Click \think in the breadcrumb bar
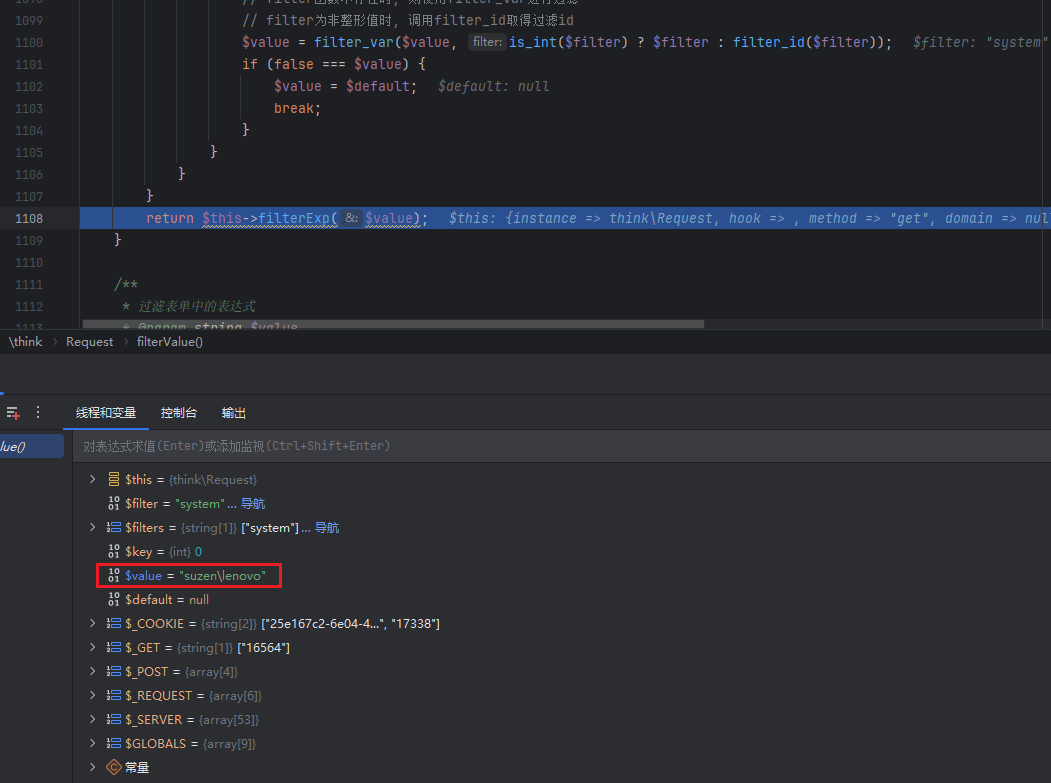Image resolution: width=1051 pixels, height=783 pixels. click(25, 342)
